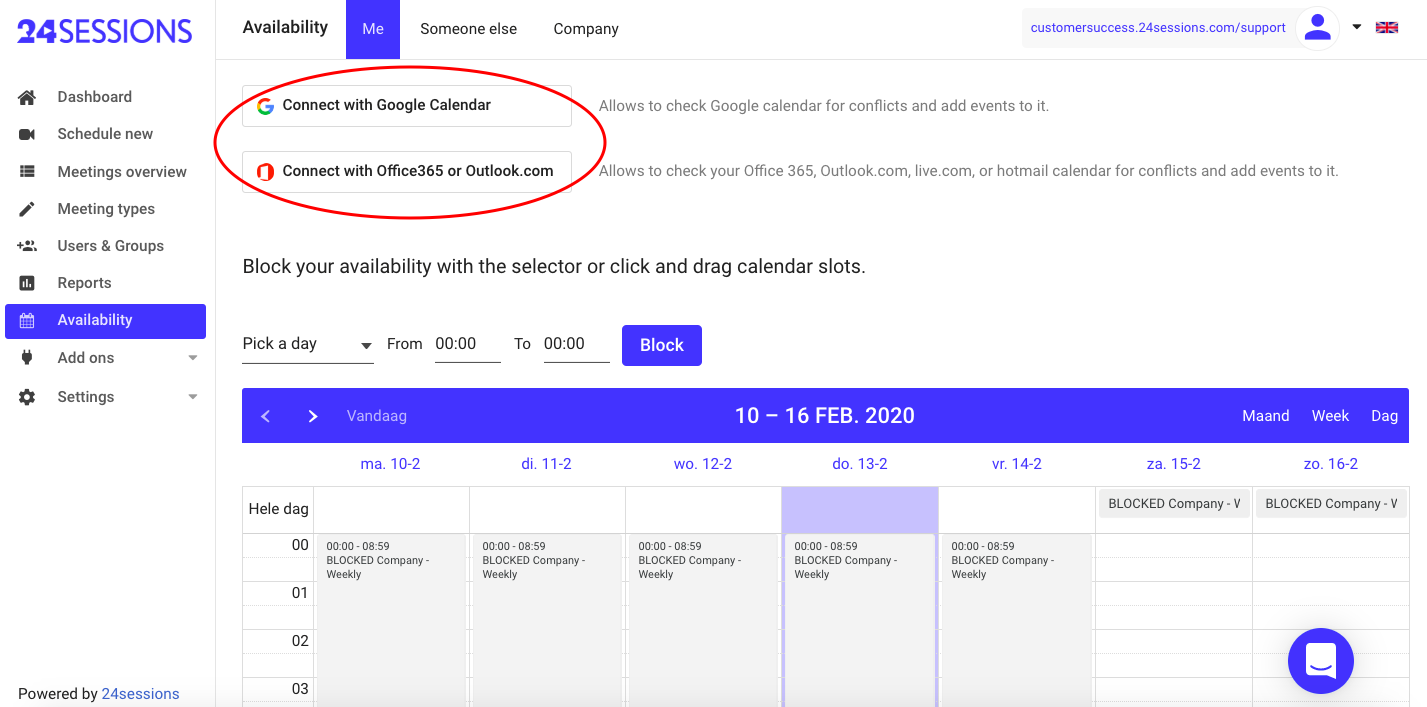Viewport: 1427px width, 707px height.
Task: Open the Pick a day dropdown
Action: pyautogui.click(x=307, y=344)
